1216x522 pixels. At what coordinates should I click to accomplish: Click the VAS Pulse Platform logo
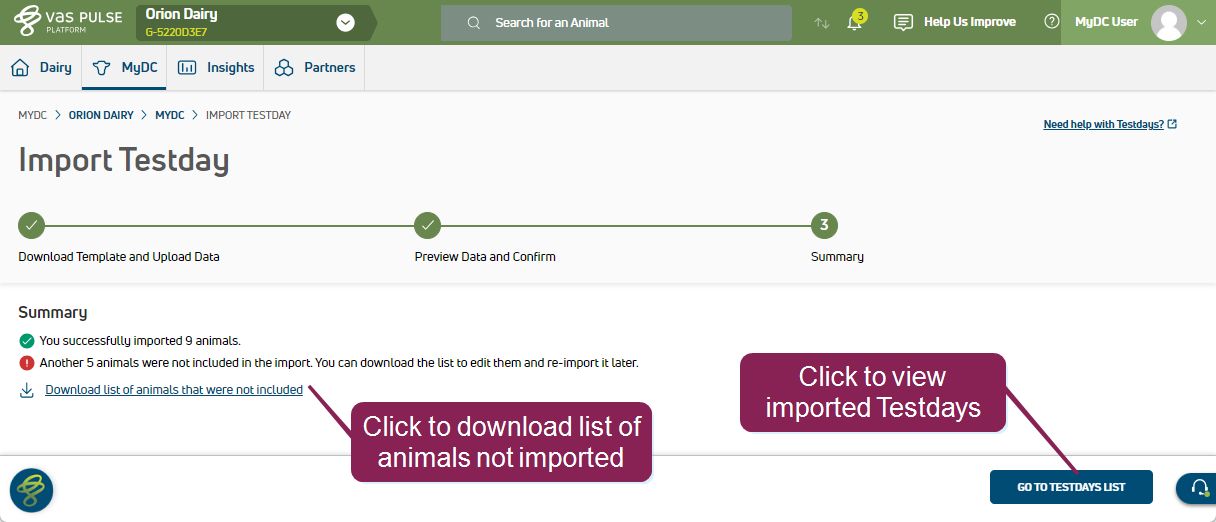click(x=68, y=22)
